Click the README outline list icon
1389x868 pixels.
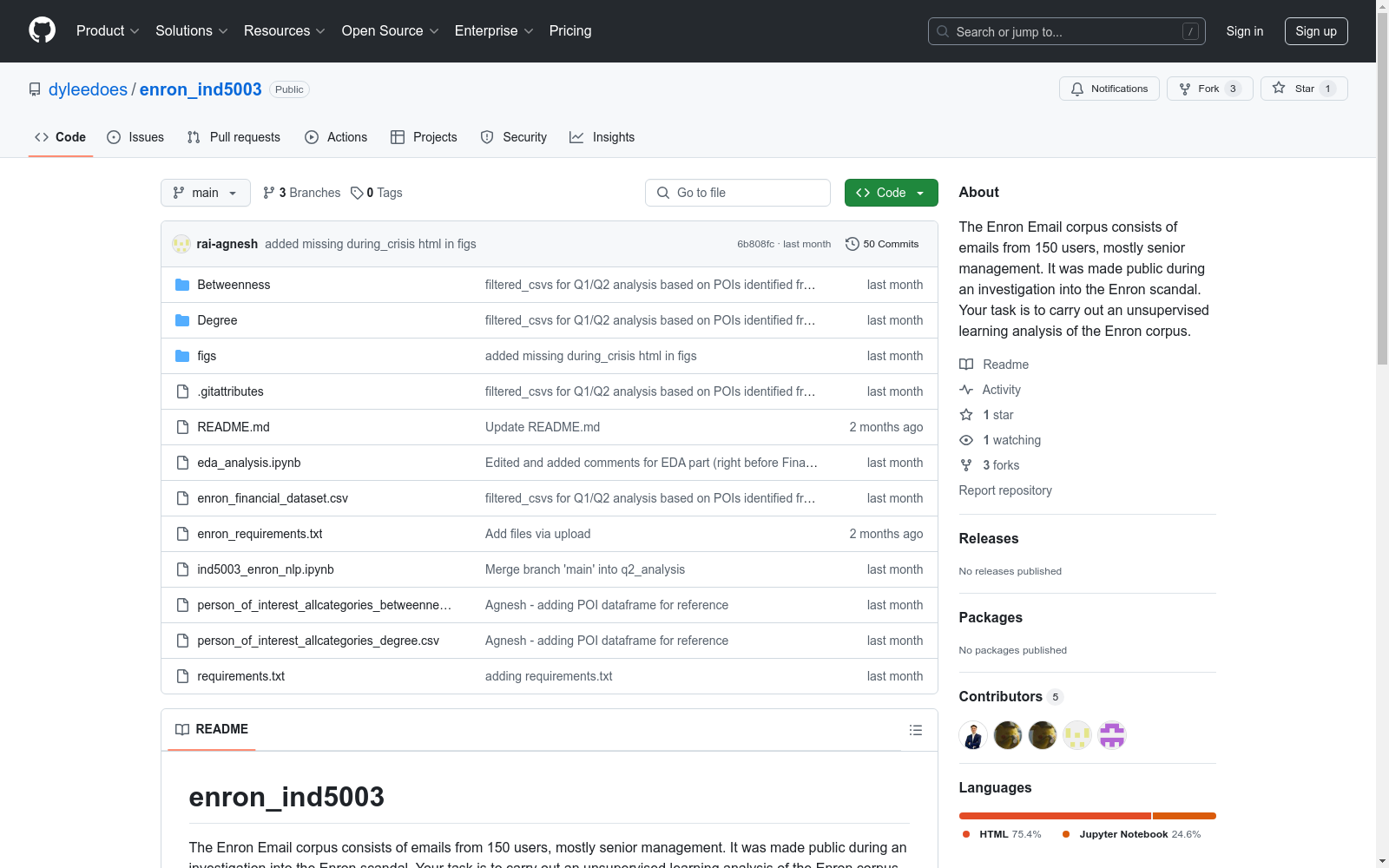tap(915, 730)
